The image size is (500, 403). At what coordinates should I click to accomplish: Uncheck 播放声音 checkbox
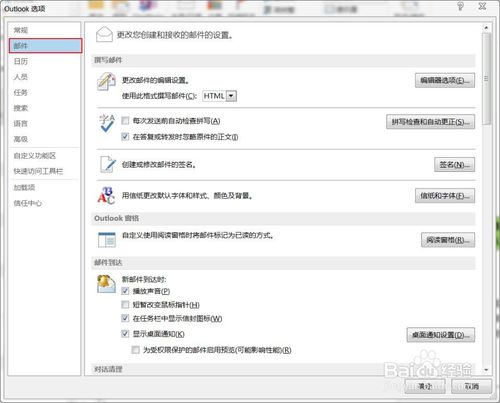(125, 291)
